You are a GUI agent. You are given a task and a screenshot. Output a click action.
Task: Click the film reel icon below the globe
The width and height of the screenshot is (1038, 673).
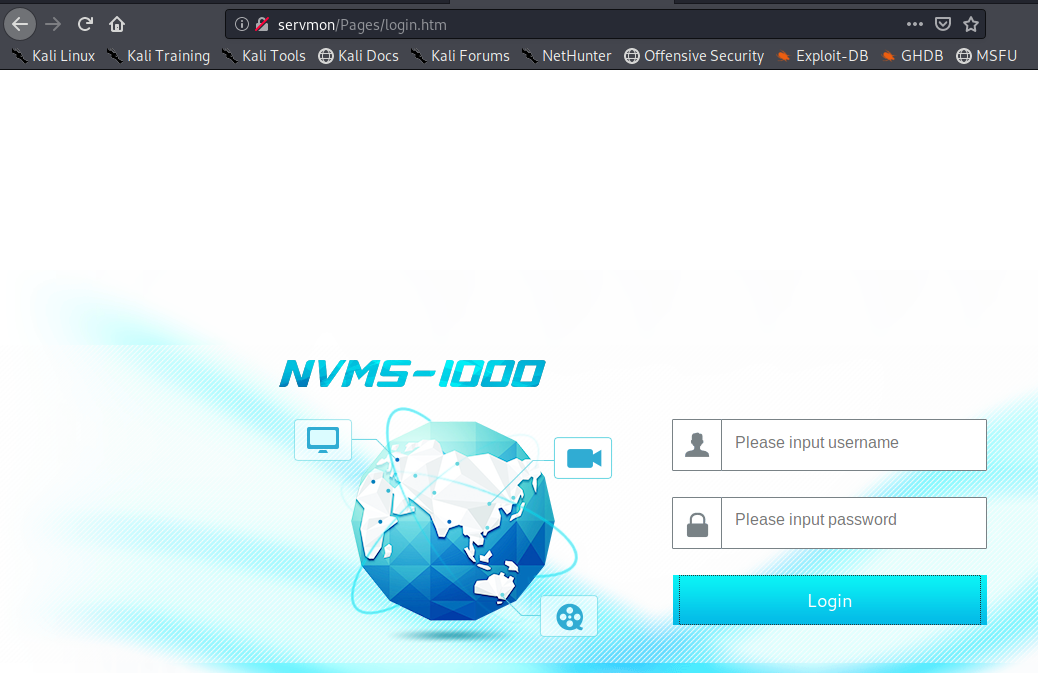[x=569, y=616]
